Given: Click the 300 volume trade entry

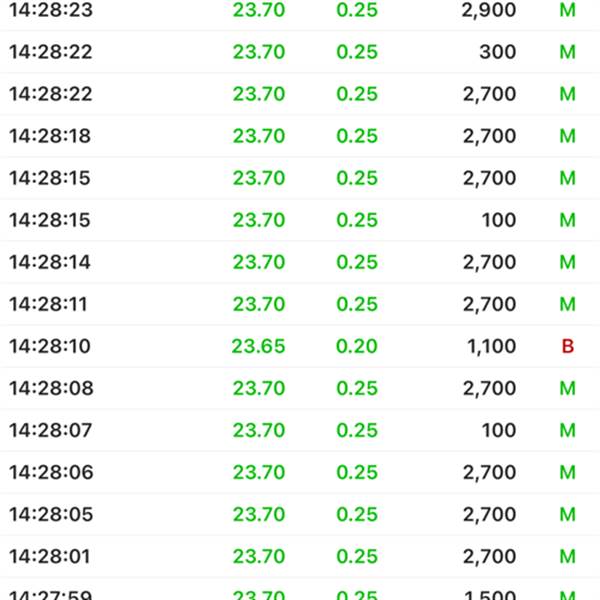Looking at the screenshot, I should 497,52.
